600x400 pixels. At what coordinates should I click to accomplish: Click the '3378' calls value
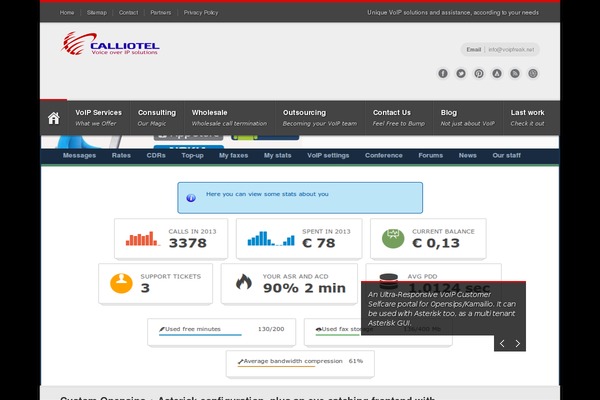[x=188, y=243]
